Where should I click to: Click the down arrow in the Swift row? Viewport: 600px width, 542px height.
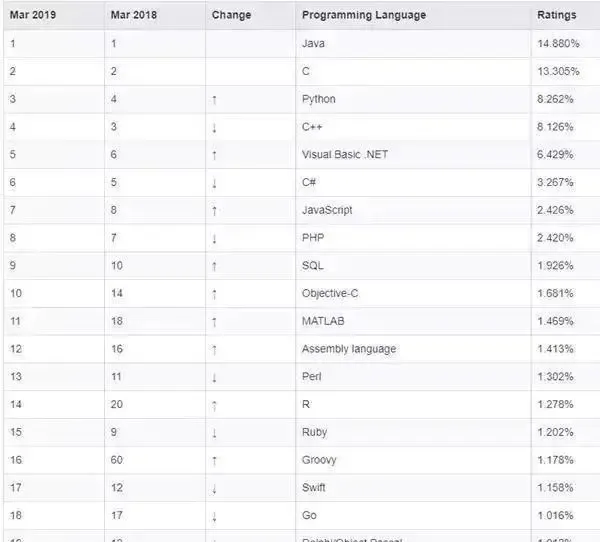coord(214,488)
